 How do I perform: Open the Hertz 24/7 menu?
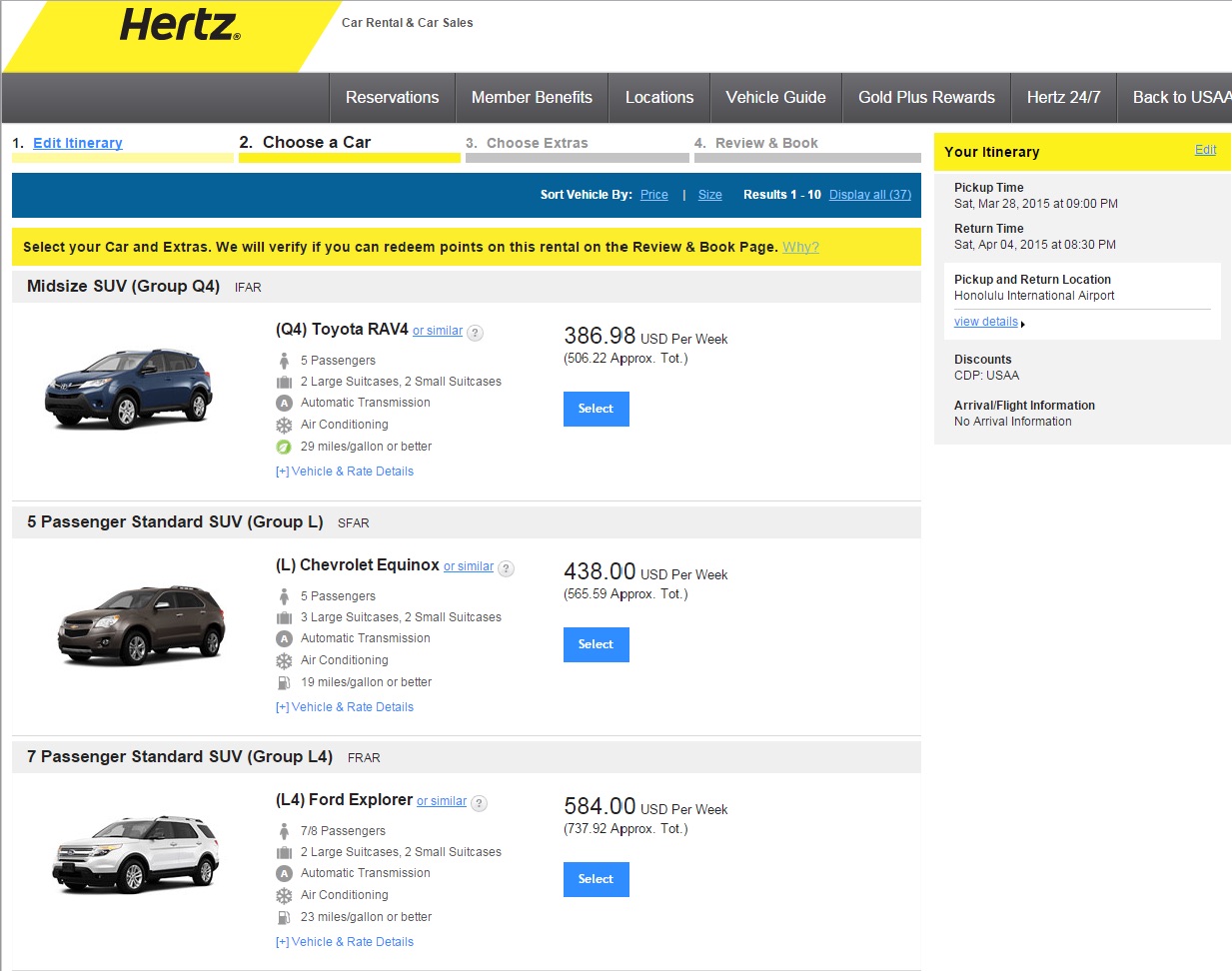coord(1063,98)
